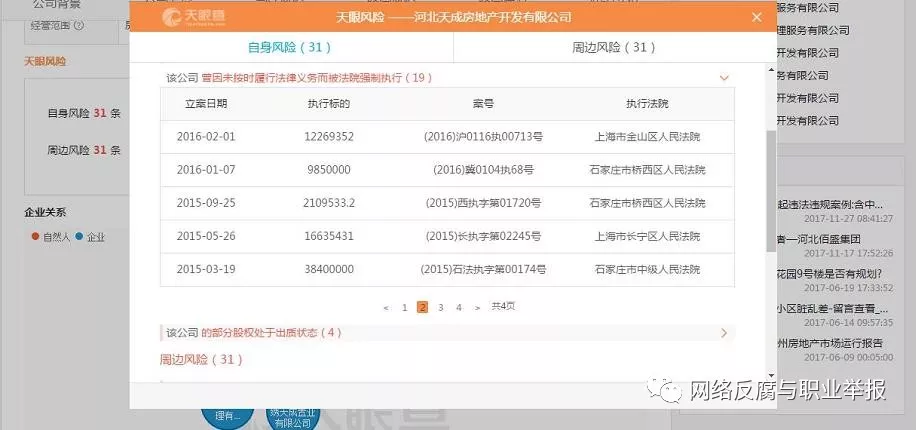Select date cell 2015-05-26
The width and height of the screenshot is (916, 430).
point(206,237)
